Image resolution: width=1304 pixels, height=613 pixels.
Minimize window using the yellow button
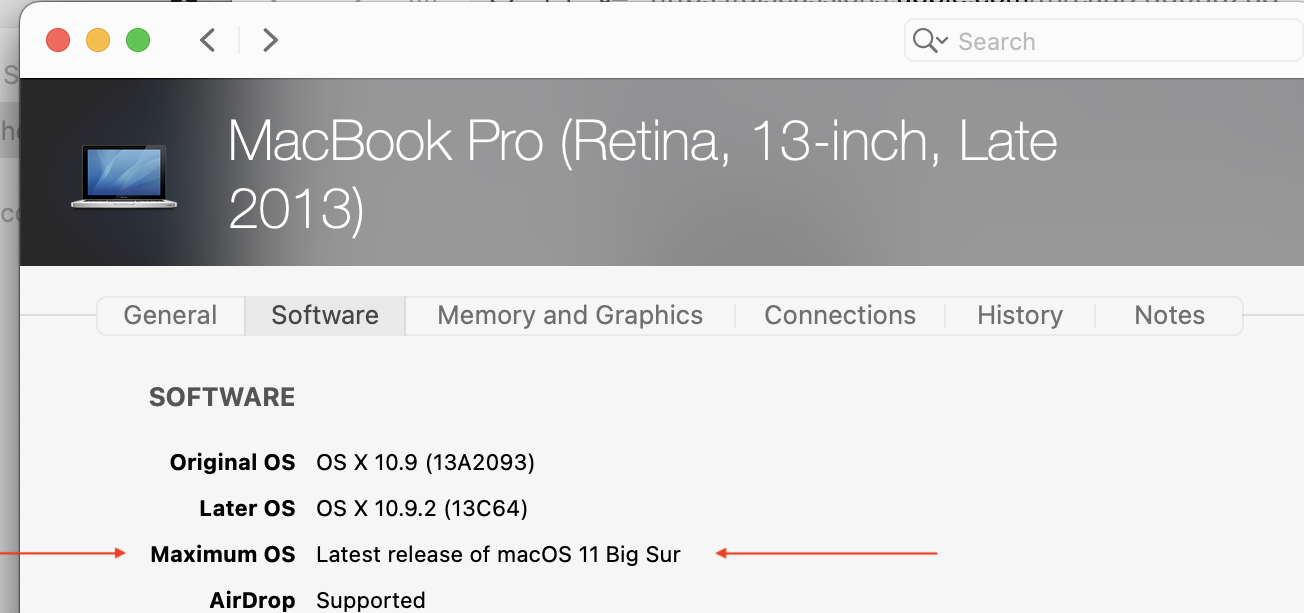[x=98, y=41]
